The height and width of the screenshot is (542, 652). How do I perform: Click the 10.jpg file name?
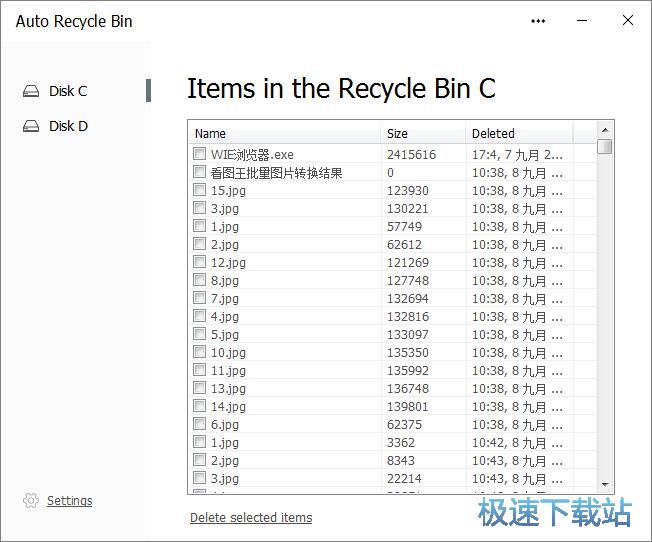point(228,353)
